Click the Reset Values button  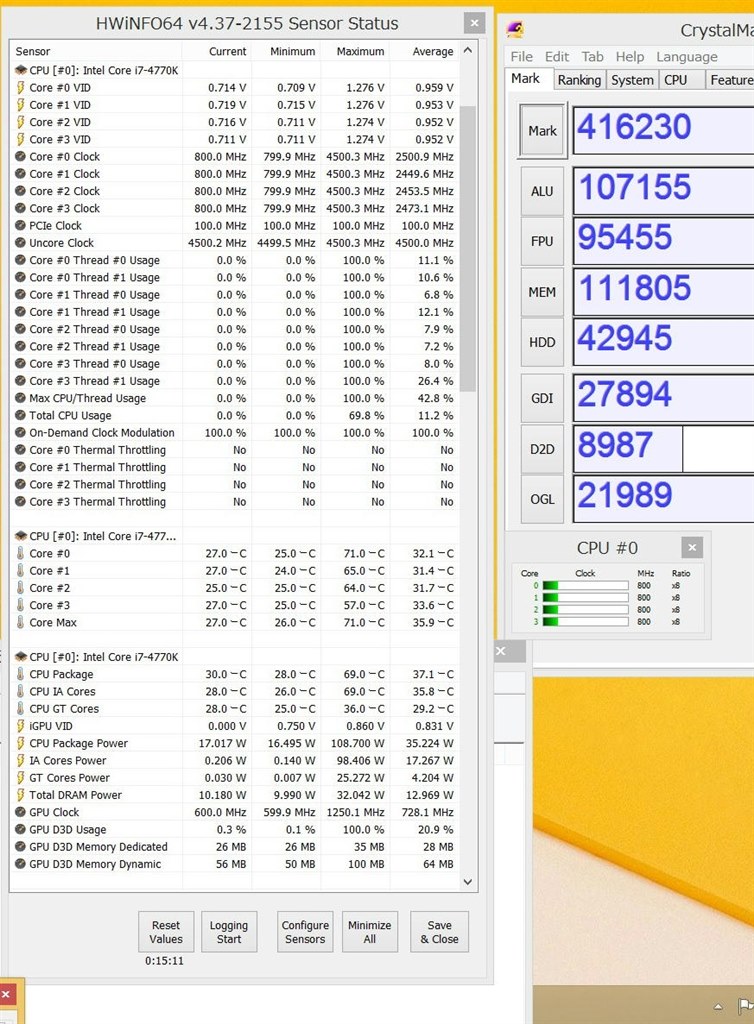click(x=166, y=932)
